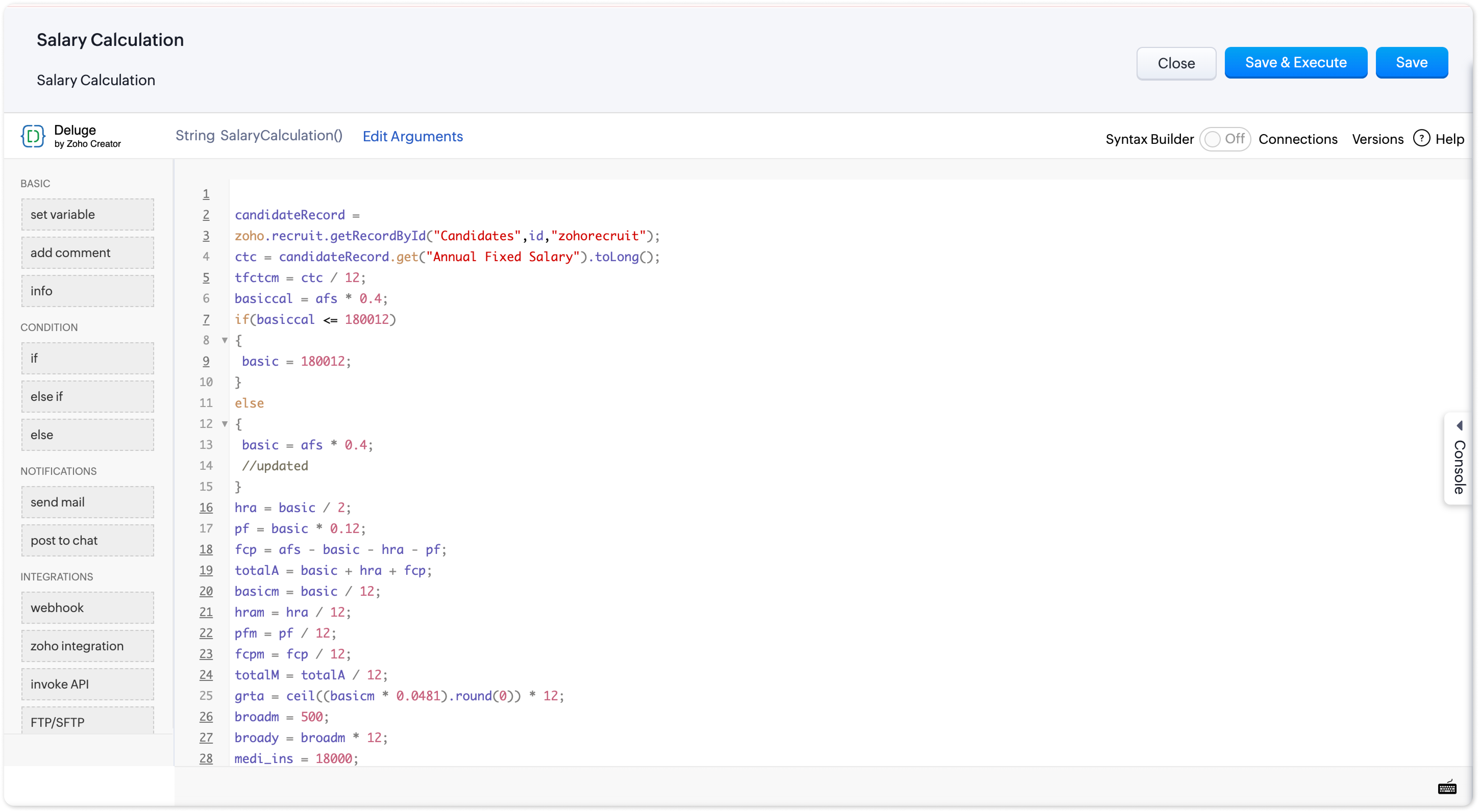Click the Deluge logo icon
Screen dimensions: 1479x812
[33, 136]
